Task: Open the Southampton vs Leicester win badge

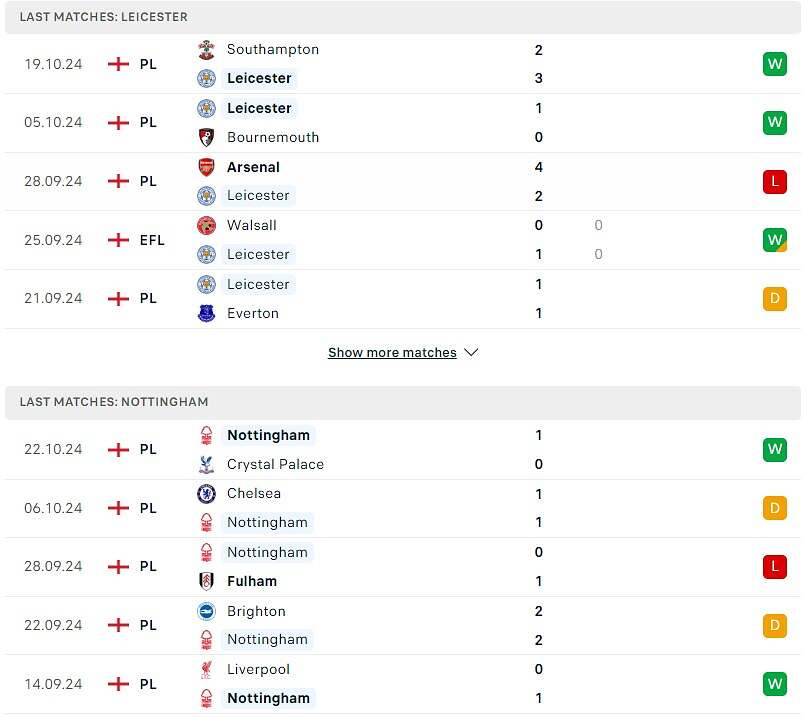Action: (774, 64)
